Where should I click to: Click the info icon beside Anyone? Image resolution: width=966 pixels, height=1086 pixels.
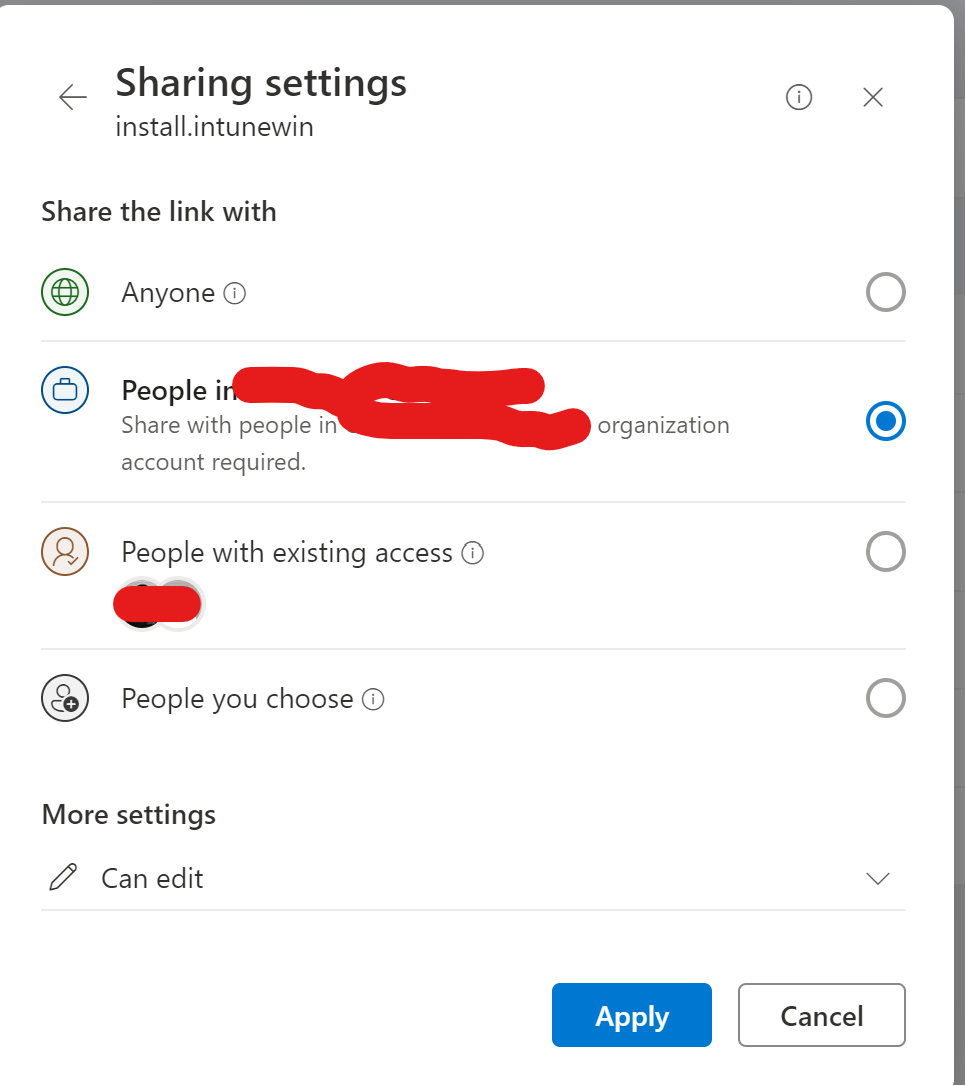235,294
